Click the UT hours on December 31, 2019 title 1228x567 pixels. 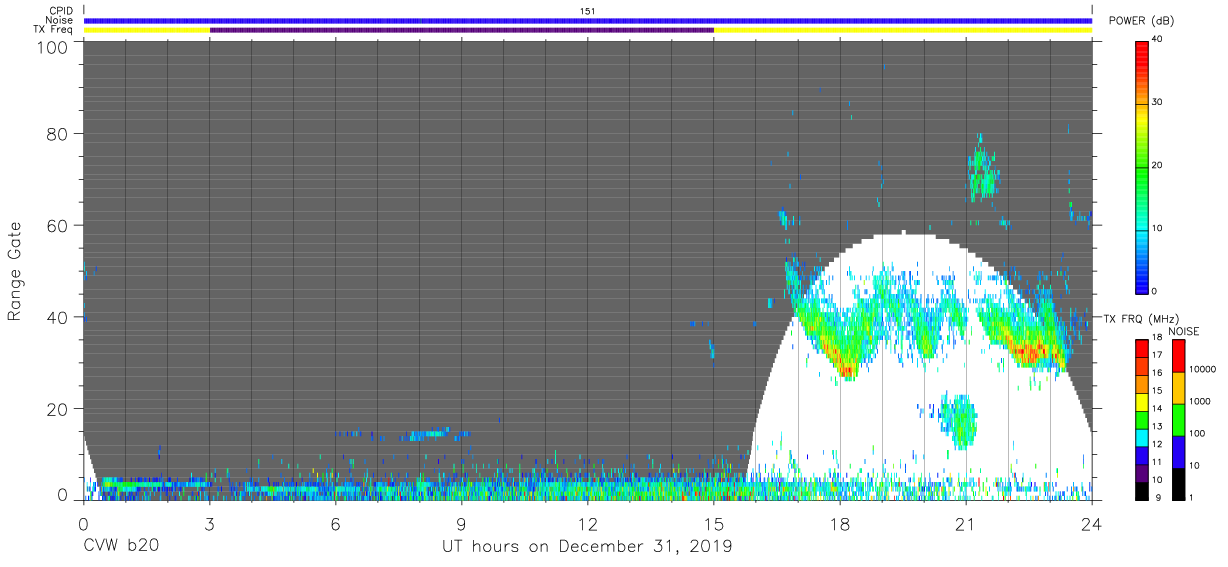point(588,547)
